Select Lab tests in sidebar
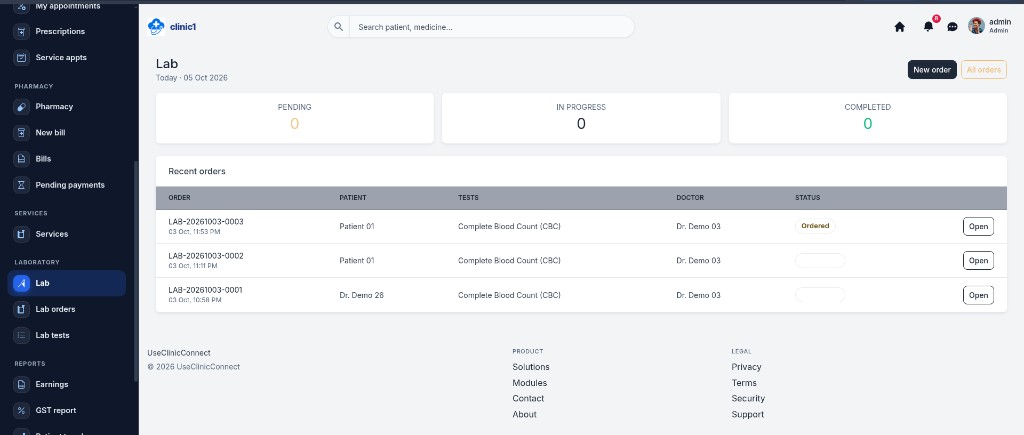Viewport: 1024px width, 435px height. [x=67, y=335]
